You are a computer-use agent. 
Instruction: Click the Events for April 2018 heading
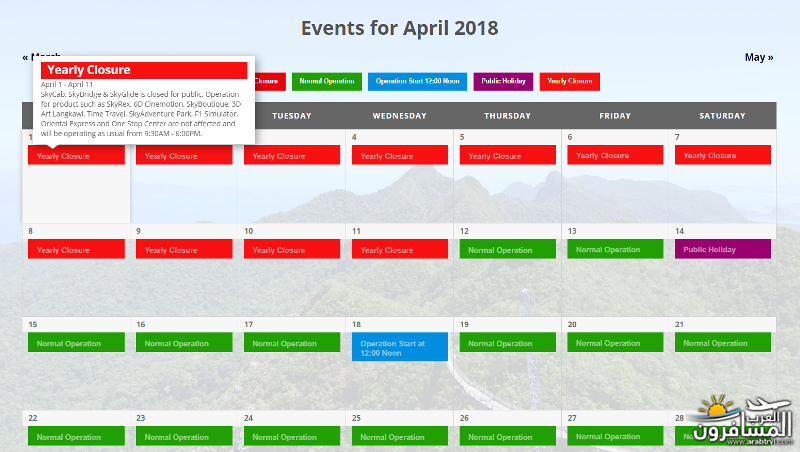(399, 28)
